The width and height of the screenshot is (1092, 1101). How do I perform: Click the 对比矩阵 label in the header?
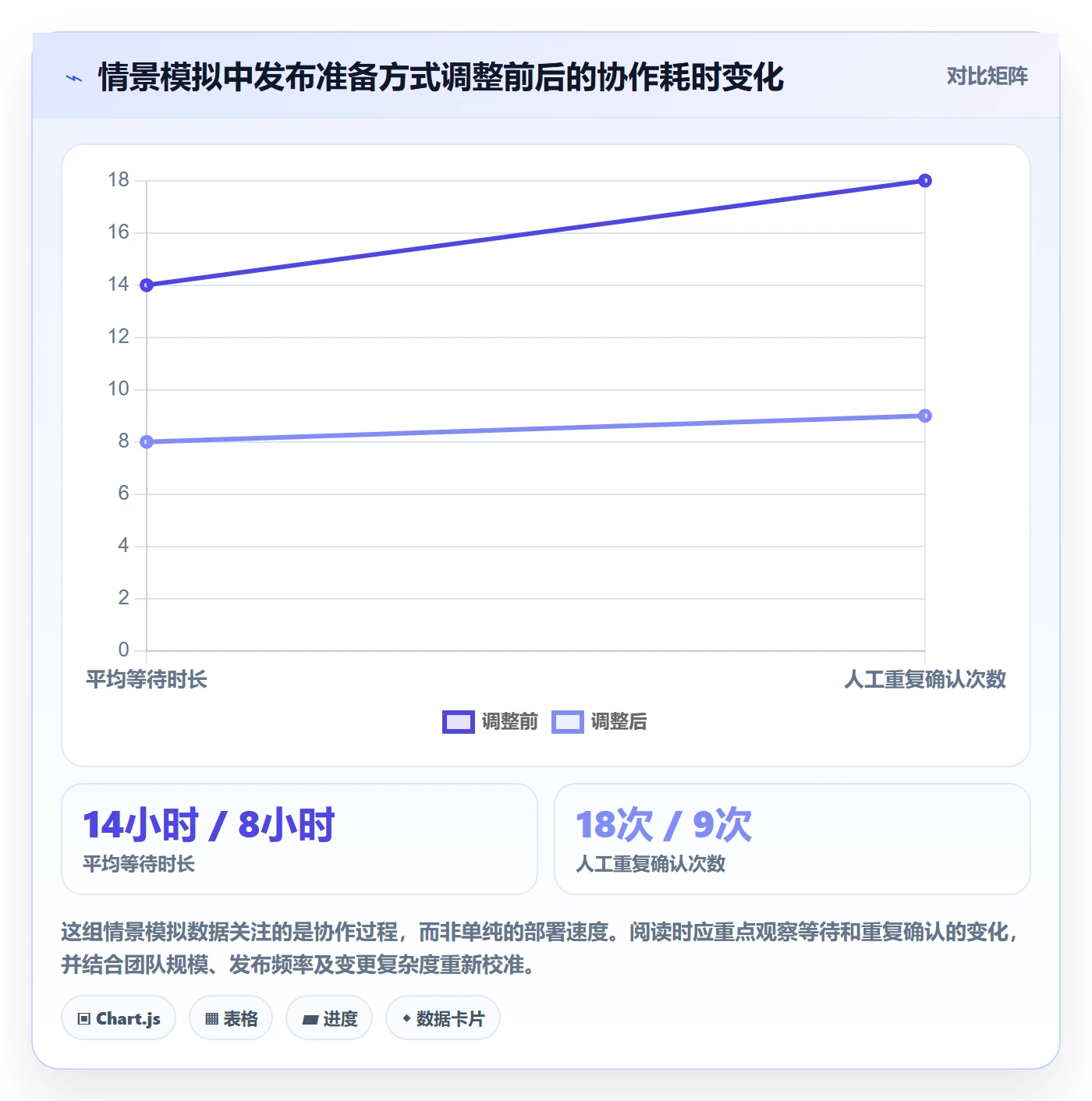(x=987, y=76)
